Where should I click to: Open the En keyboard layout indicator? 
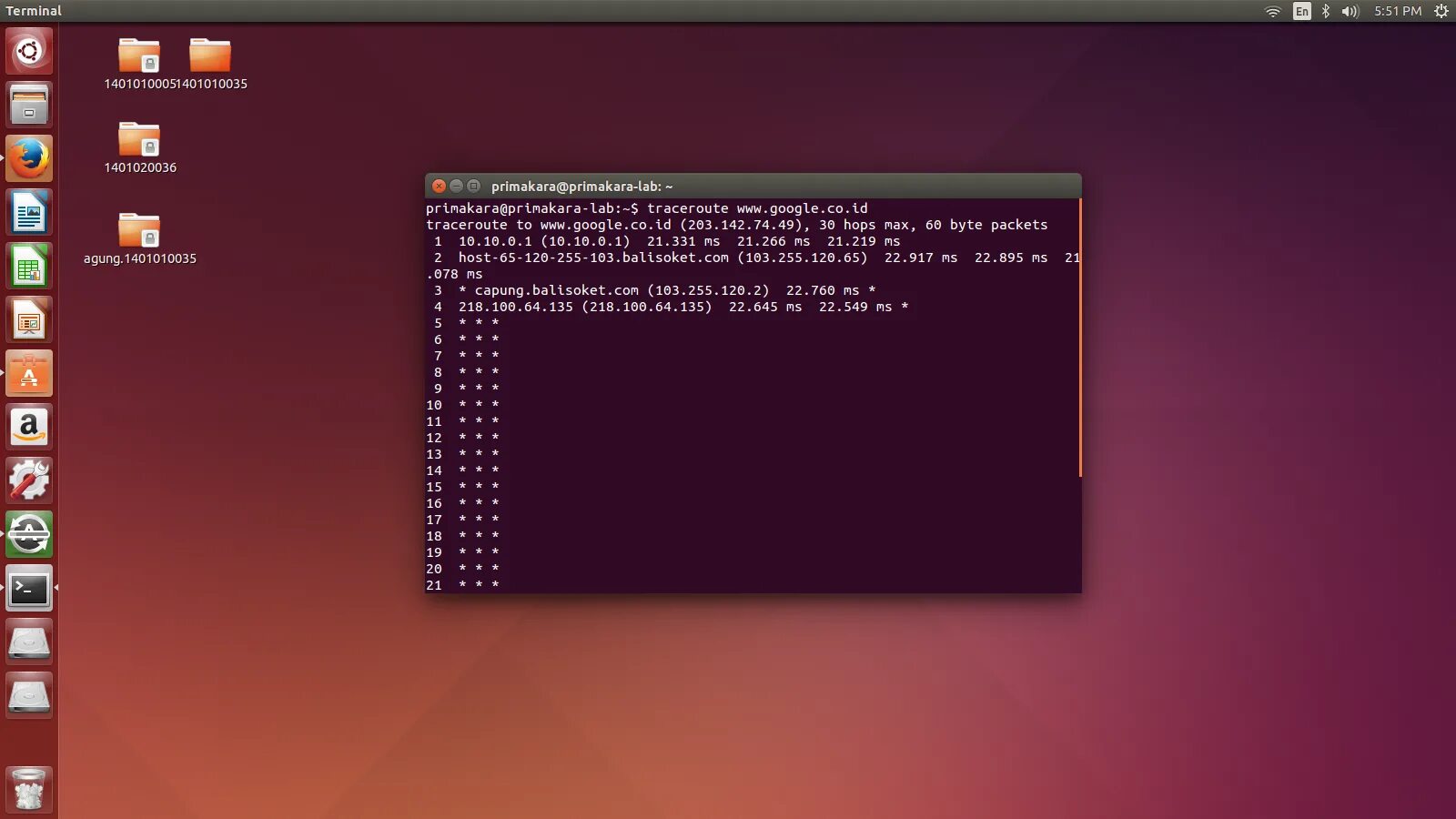point(1302,11)
